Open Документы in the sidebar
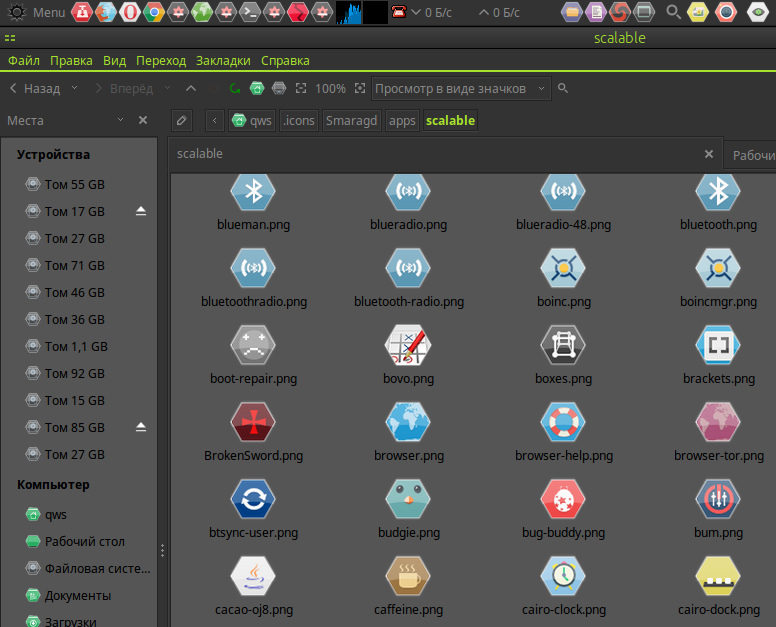 click(68, 596)
